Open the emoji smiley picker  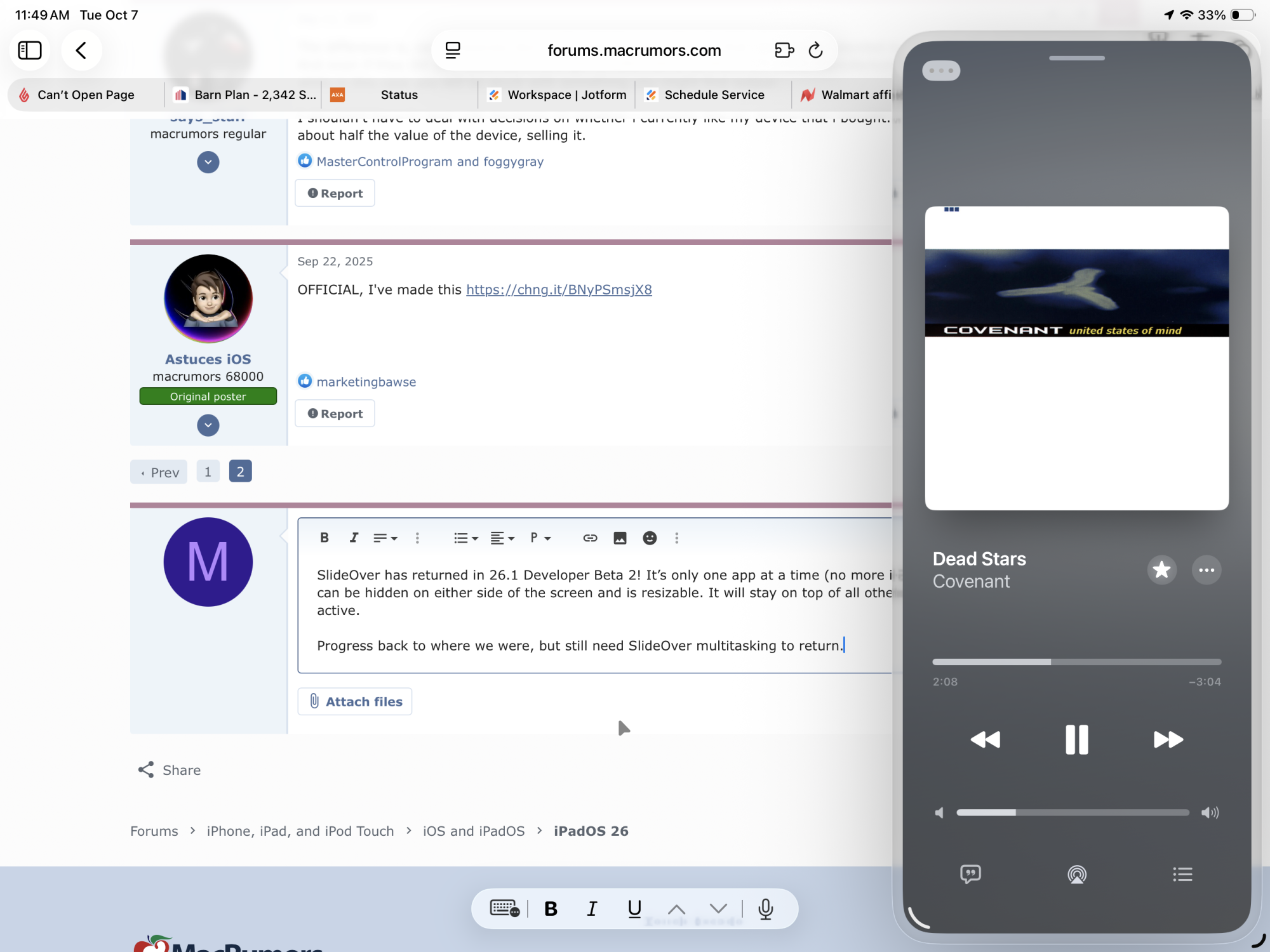(650, 538)
